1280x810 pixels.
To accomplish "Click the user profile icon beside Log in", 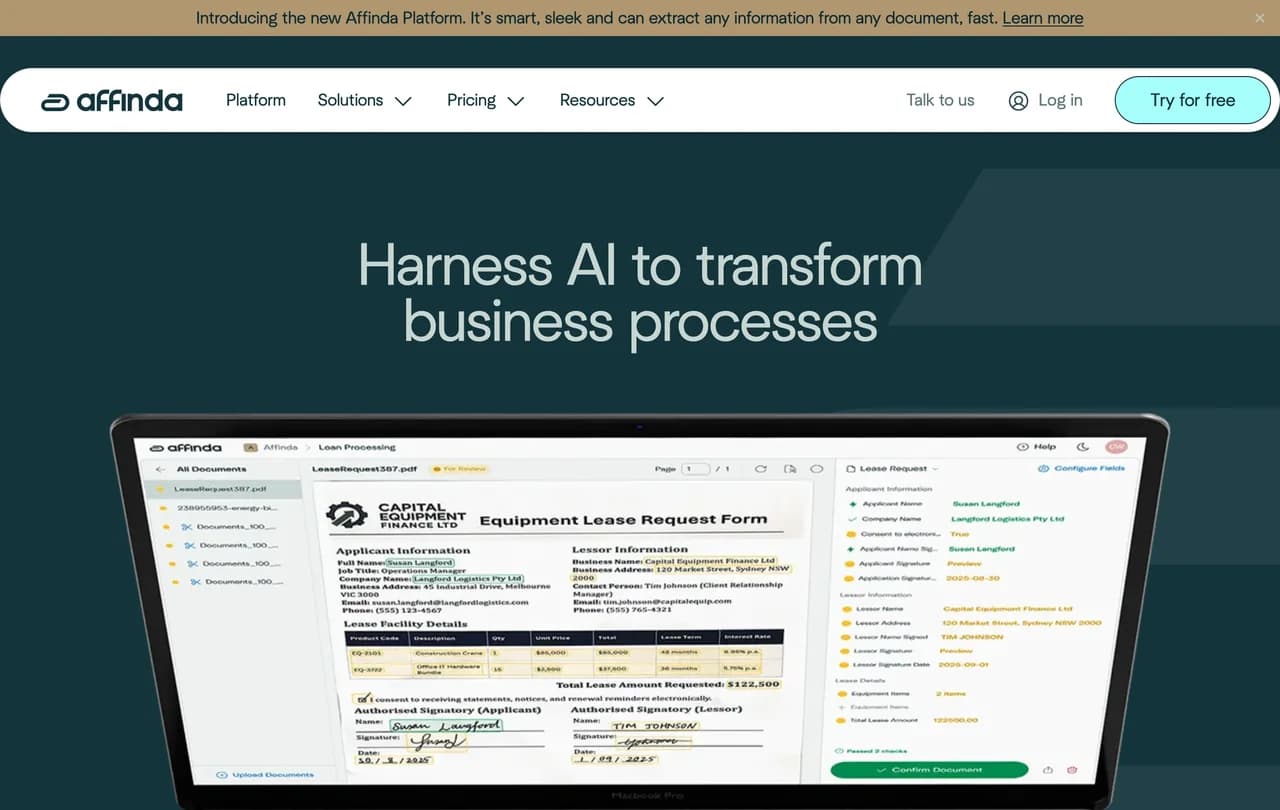I will pos(1018,100).
